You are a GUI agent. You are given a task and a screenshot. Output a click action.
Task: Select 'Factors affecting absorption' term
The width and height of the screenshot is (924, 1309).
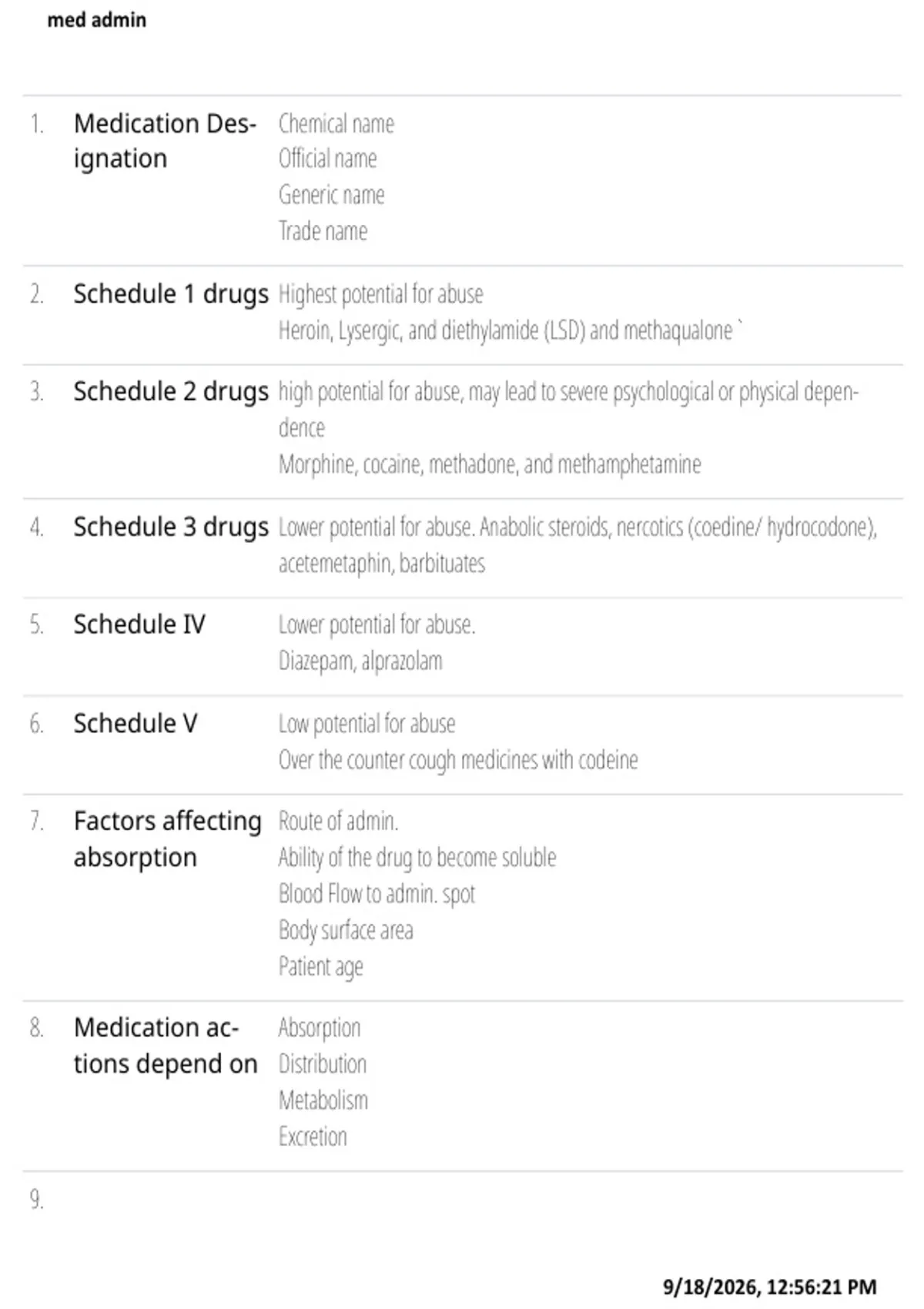click(x=168, y=839)
